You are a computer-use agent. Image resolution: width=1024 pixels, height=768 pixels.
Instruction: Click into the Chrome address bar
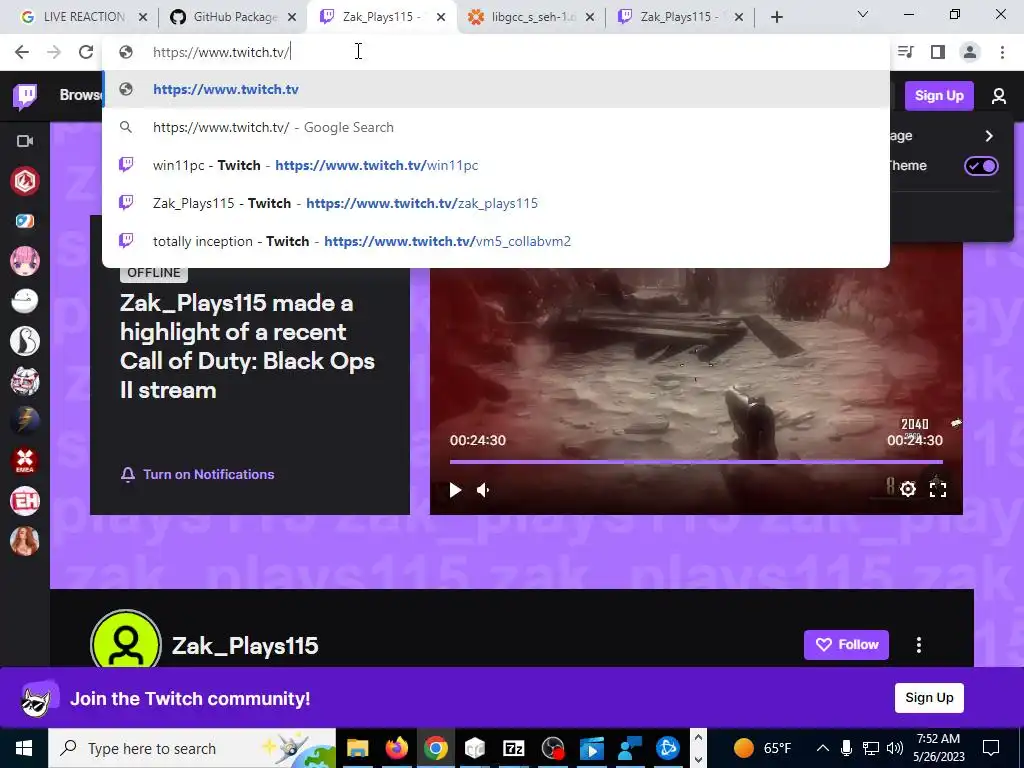click(x=496, y=52)
